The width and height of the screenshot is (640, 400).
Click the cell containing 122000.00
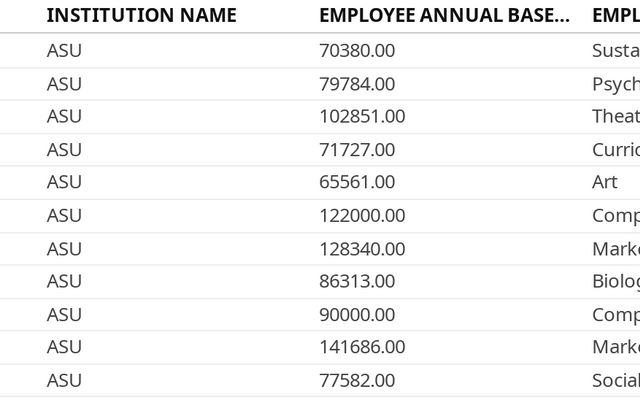click(x=362, y=215)
